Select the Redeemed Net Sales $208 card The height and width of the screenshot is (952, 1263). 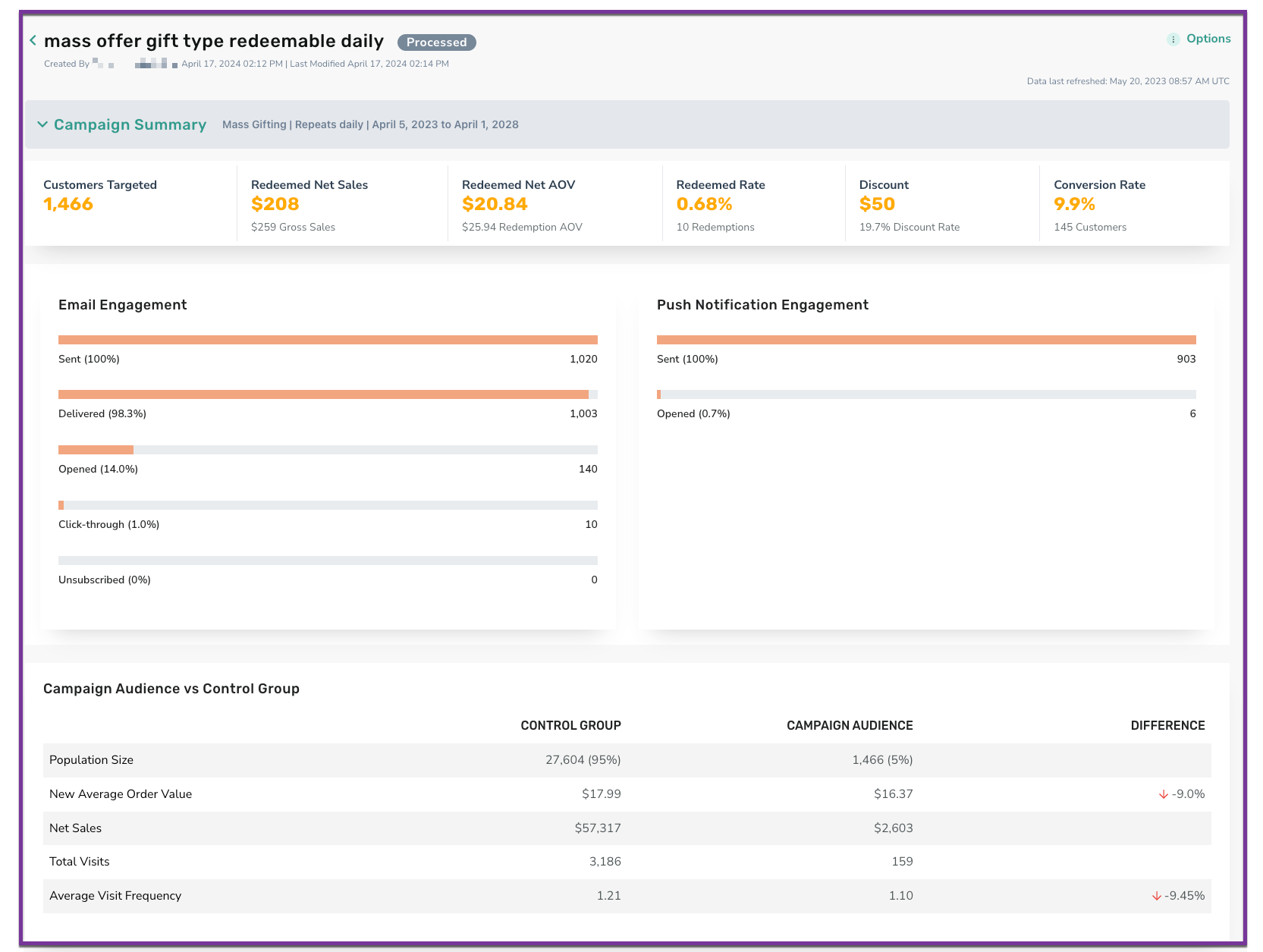(x=342, y=203)
